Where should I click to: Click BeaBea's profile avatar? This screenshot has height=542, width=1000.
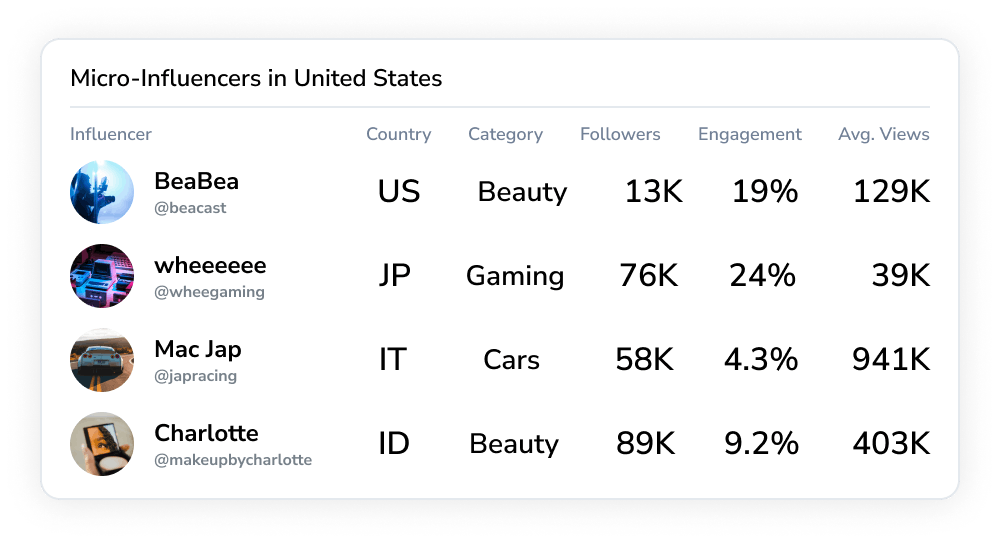[x=102, y=192]
